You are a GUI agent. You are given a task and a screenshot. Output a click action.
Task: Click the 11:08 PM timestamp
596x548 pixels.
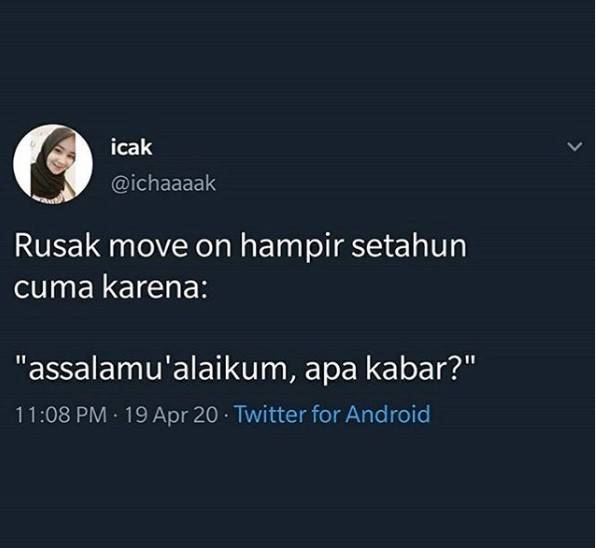click(61, 414)
